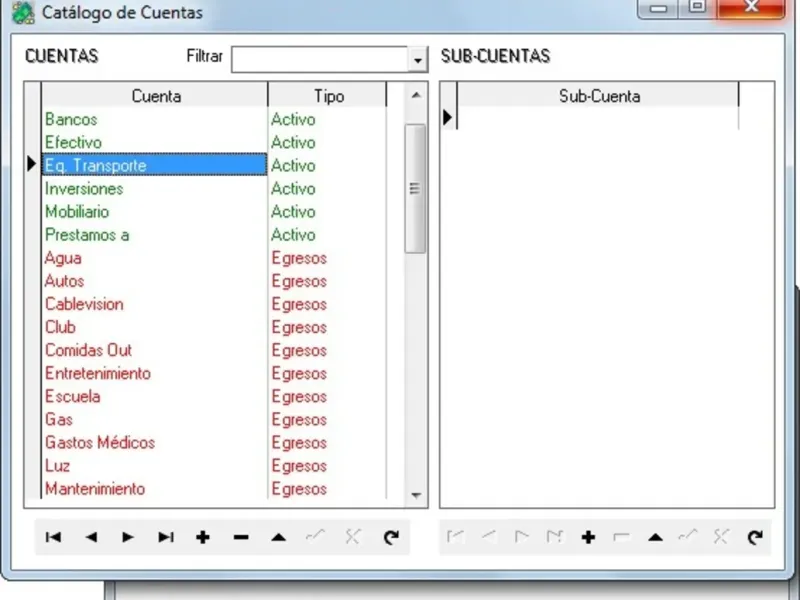Close the Catálogo de Cuentas window
This screenshot has width=800, height=600.
click(x=751, y=7)
